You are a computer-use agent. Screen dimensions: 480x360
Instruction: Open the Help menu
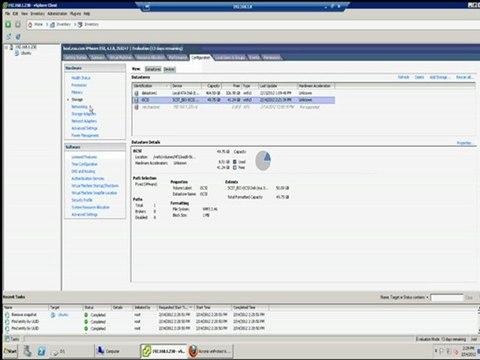87,14
